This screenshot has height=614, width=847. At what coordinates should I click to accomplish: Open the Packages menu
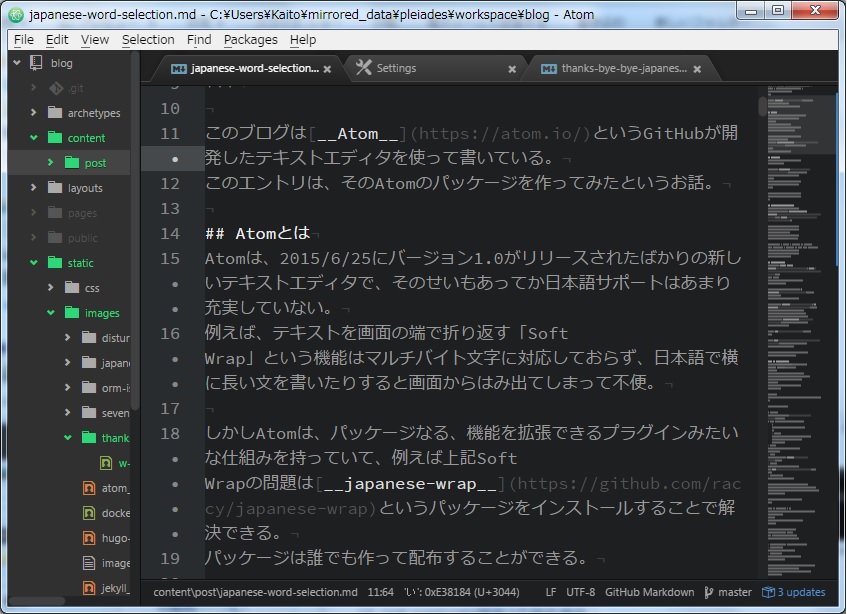click(x=250, y=39)
